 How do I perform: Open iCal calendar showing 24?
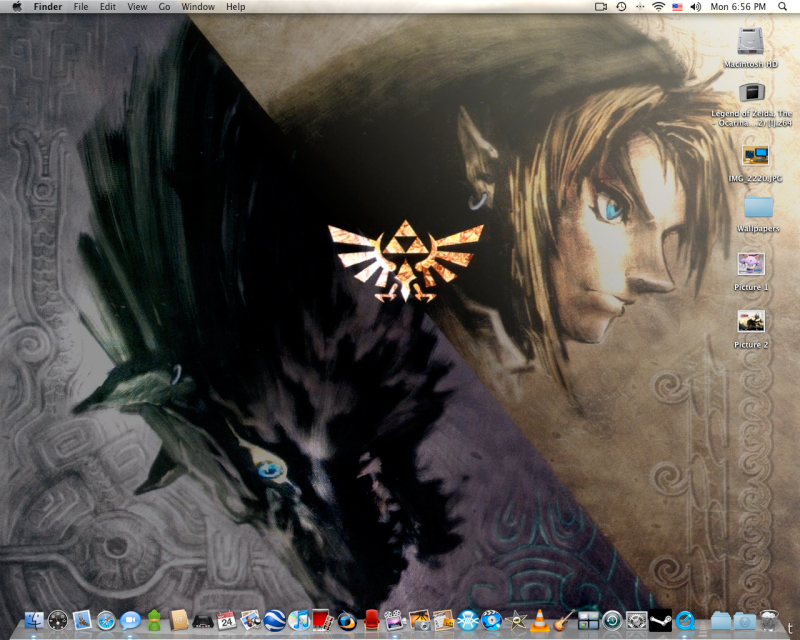pyautogui.click(x=227, y=621)
